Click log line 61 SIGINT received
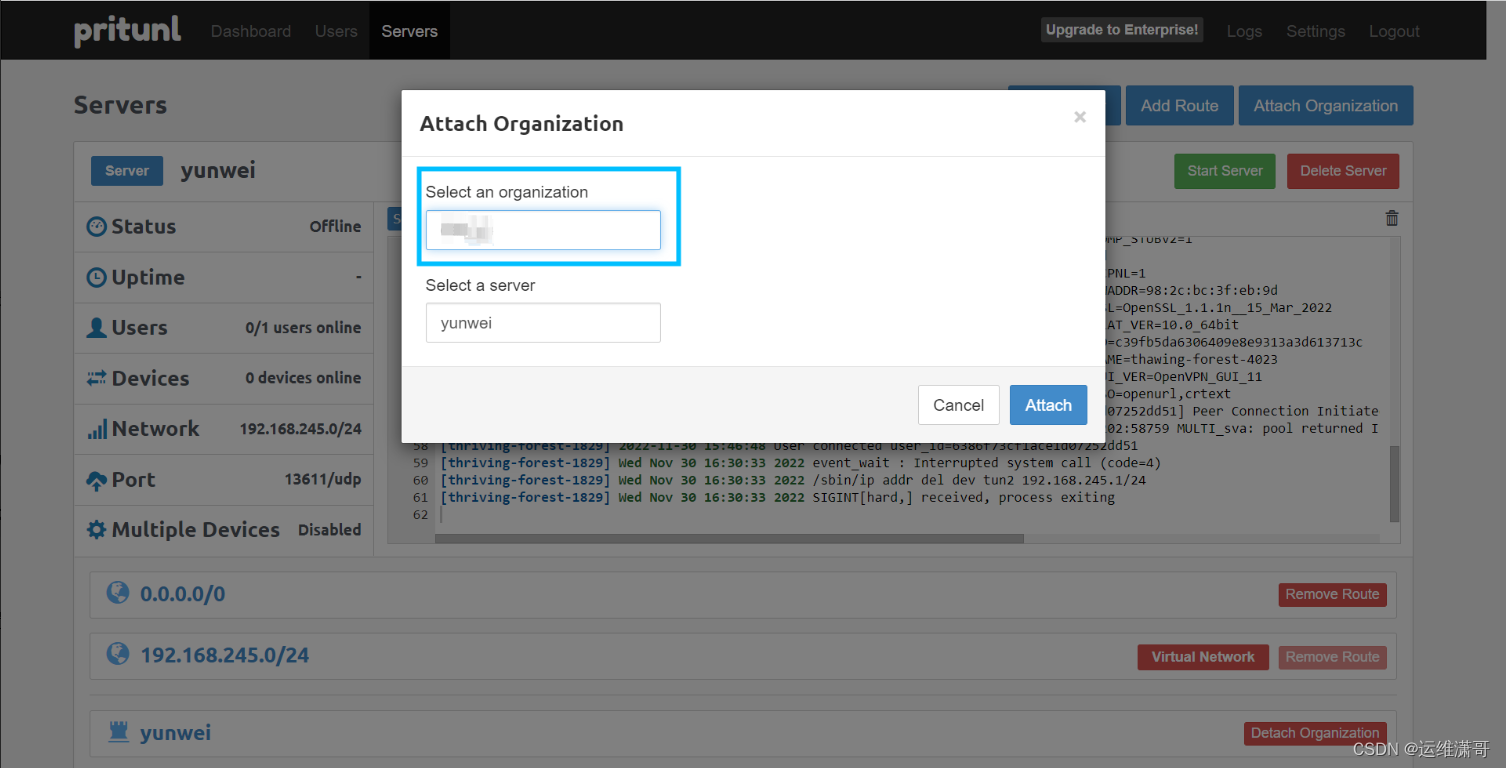This screenshot has height=768, width=1506. point(777,497)
